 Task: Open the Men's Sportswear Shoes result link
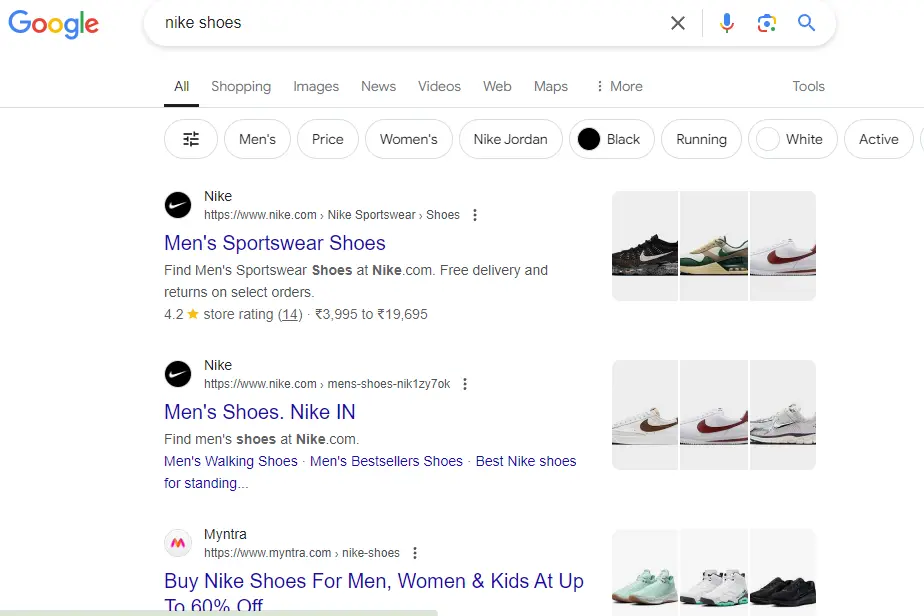(274, 243)
